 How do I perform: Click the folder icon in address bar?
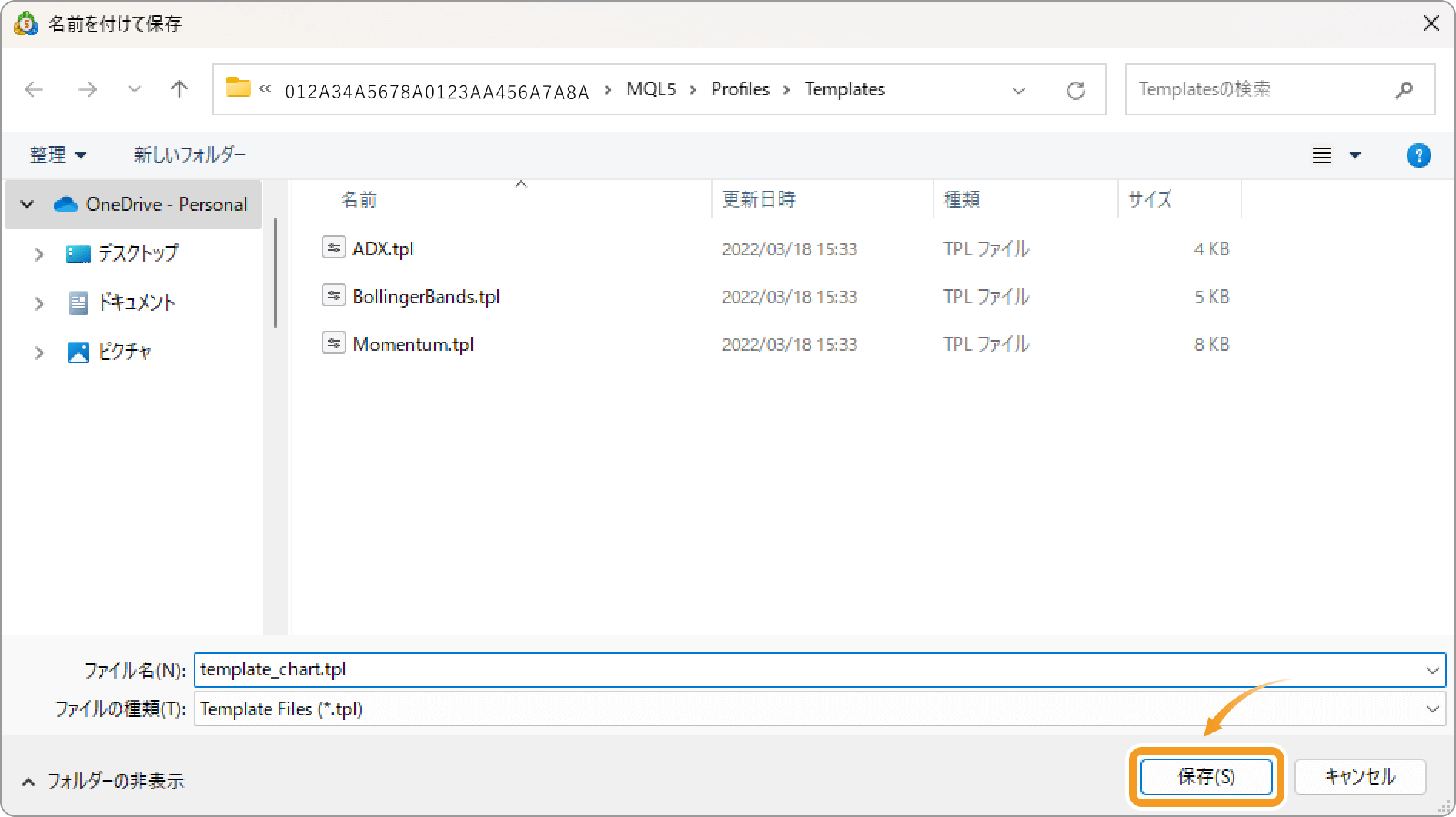[x=238, y=88]
